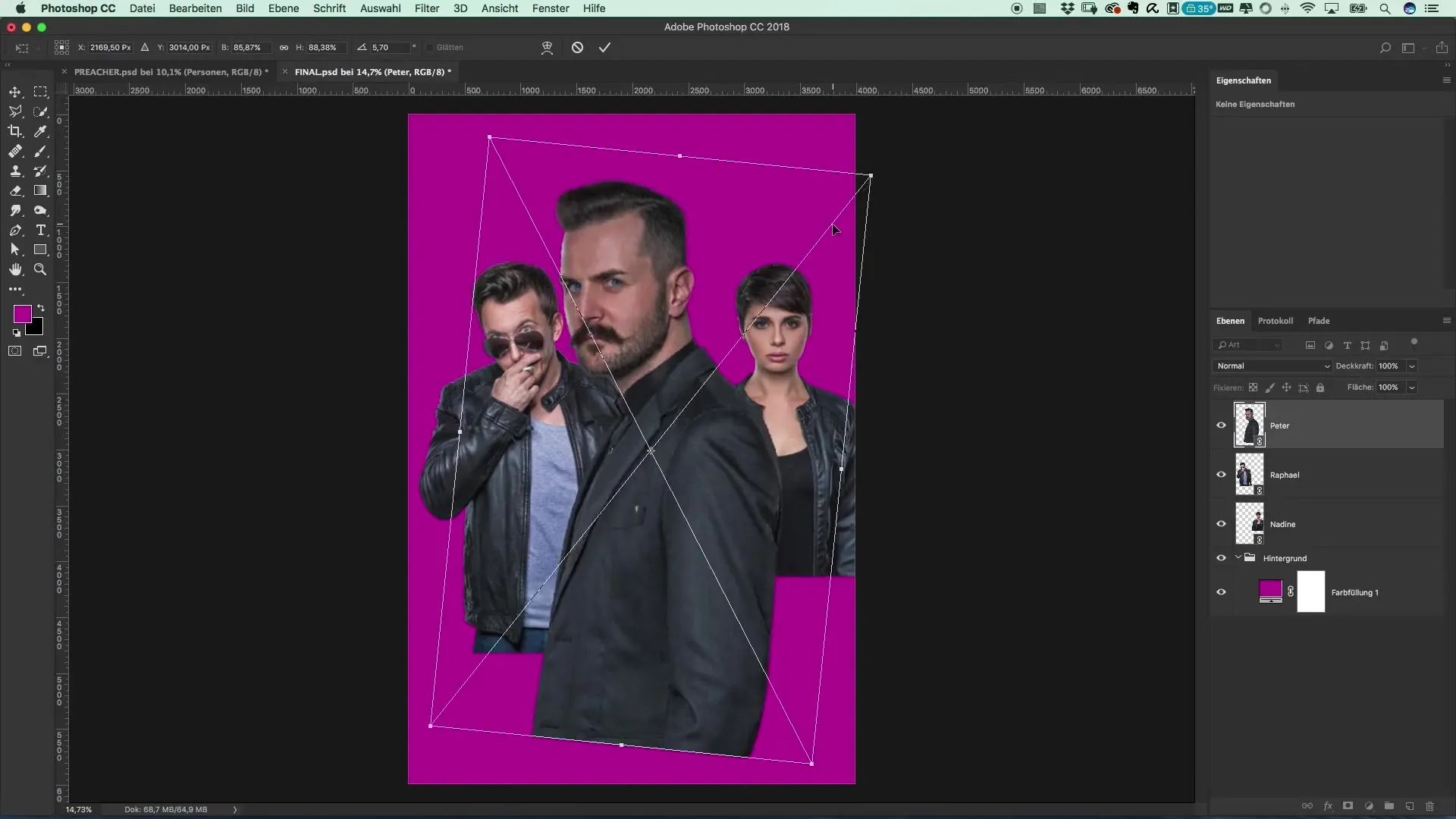
Task: Select the Sponge tool
Action: click(41, 210)
